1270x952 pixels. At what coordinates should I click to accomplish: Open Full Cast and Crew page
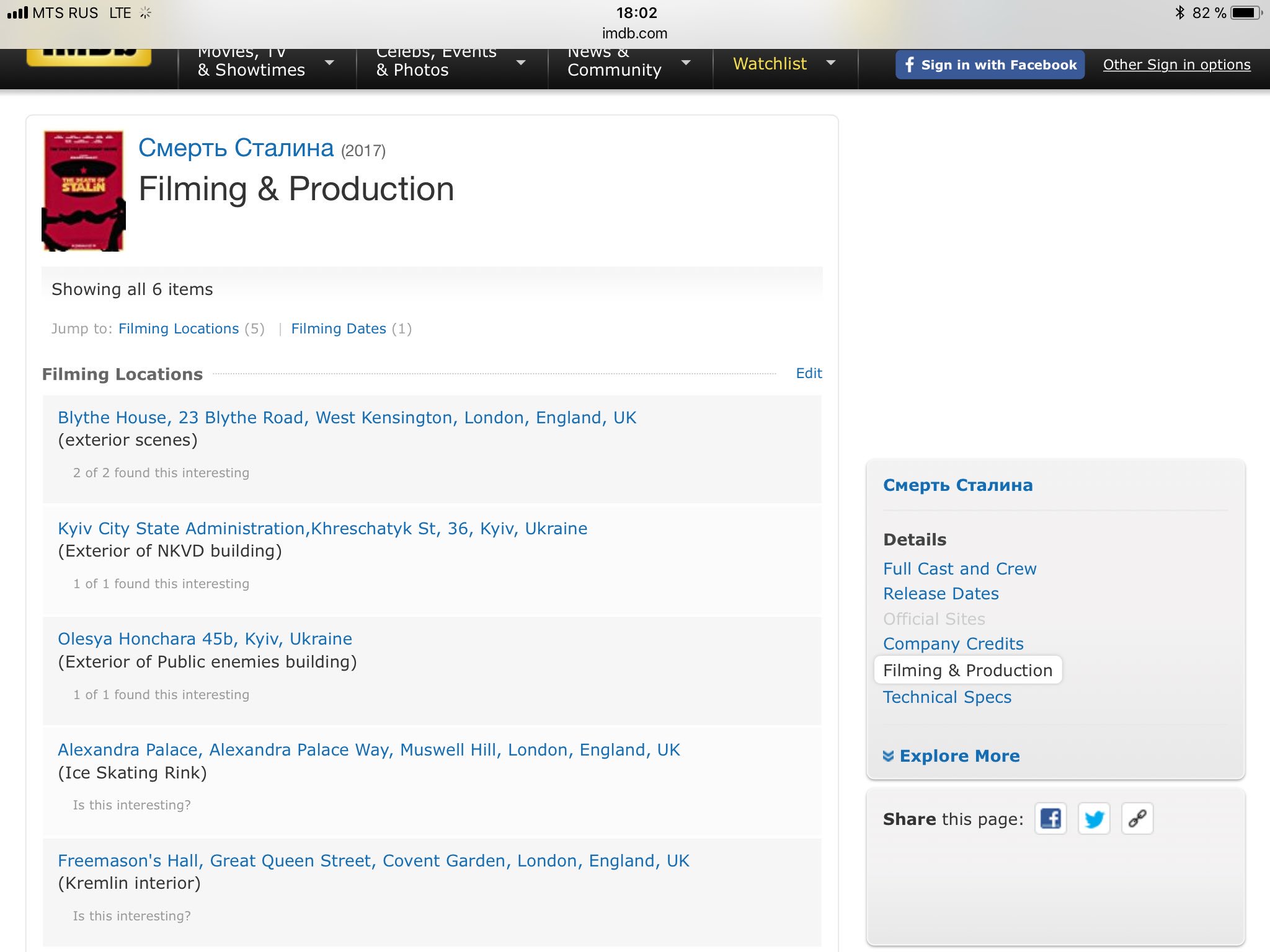959,569
